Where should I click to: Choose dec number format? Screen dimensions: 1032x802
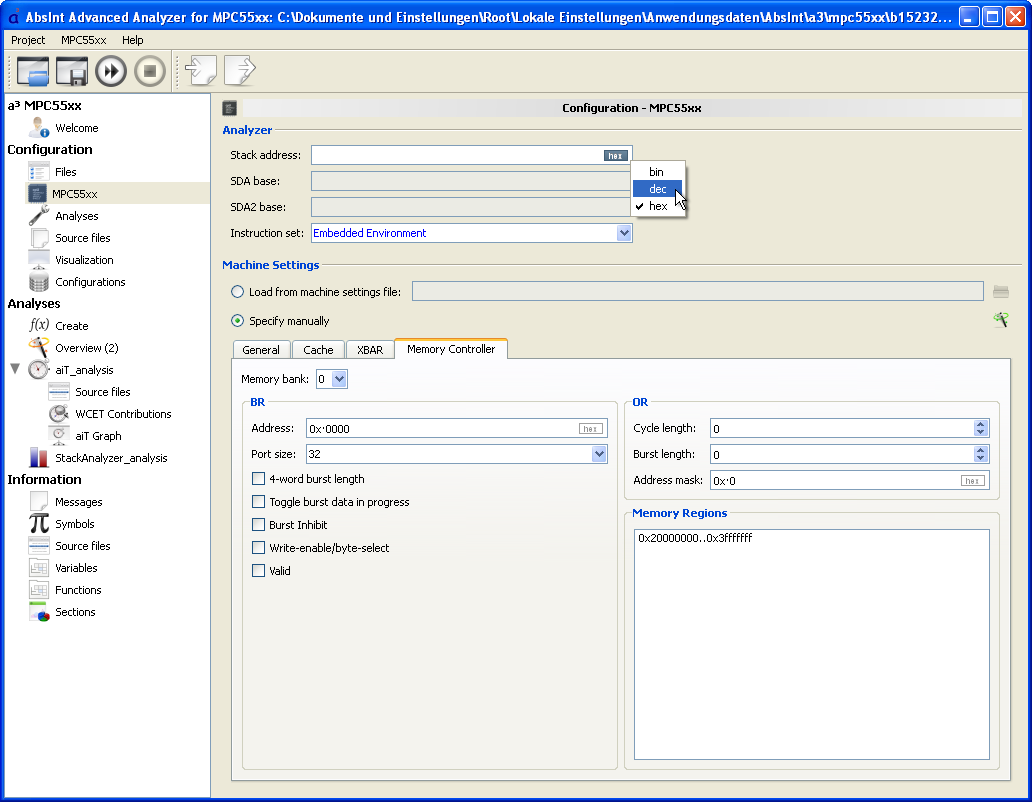click(x=658, y=189)
